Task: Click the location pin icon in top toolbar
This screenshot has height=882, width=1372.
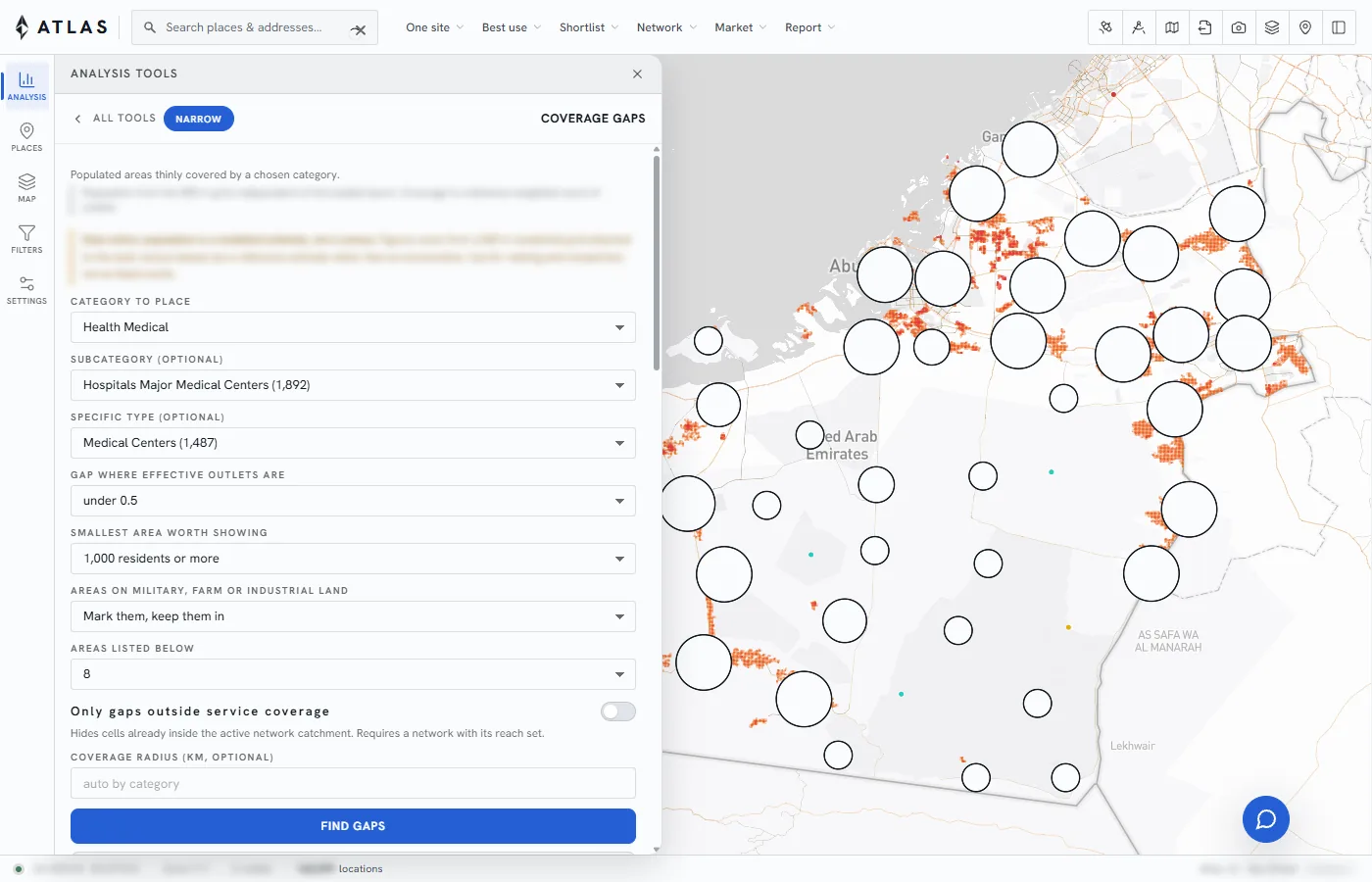Action: [1305, 27]
